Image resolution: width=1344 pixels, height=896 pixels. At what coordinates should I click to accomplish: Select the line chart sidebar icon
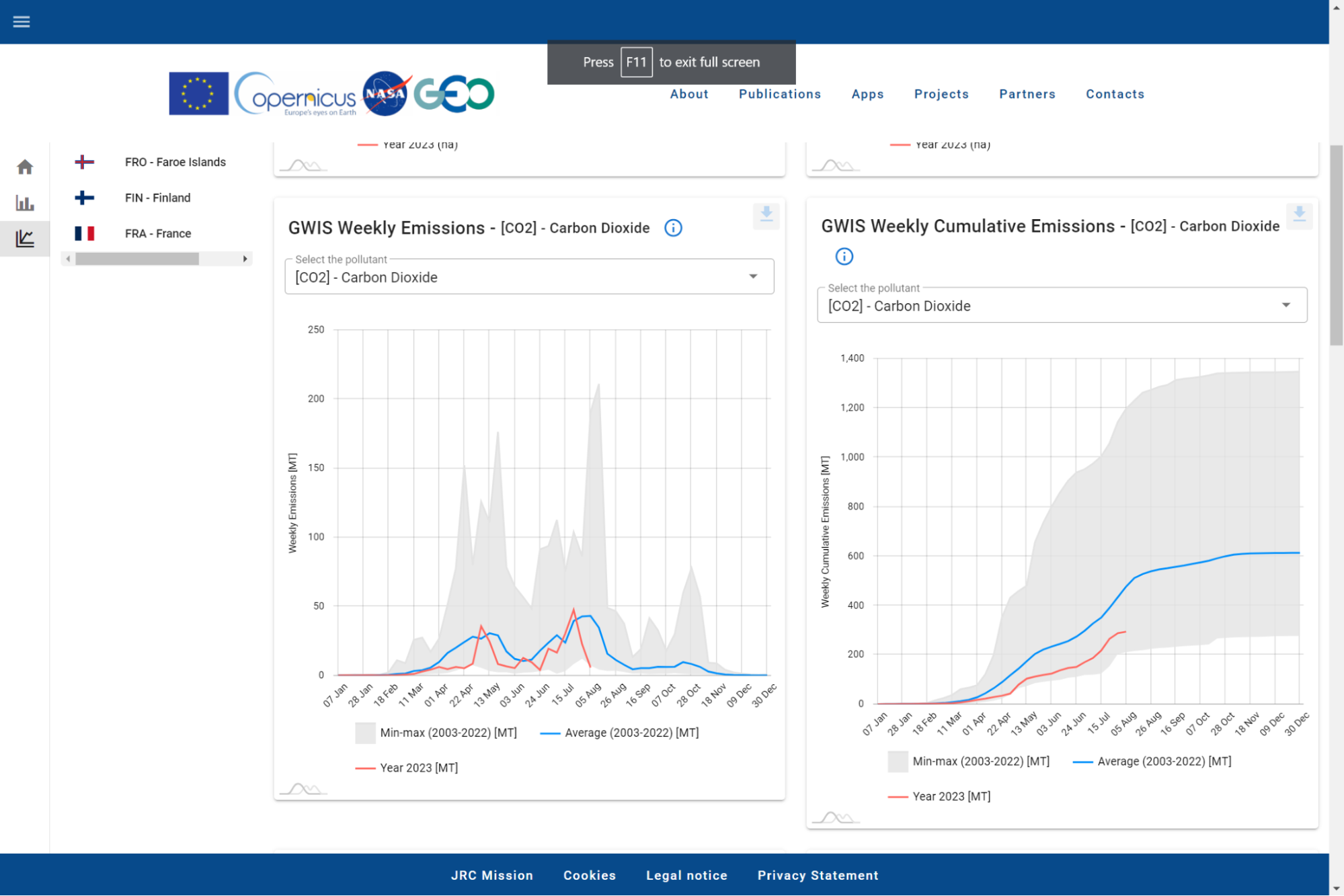coord(25,239)
